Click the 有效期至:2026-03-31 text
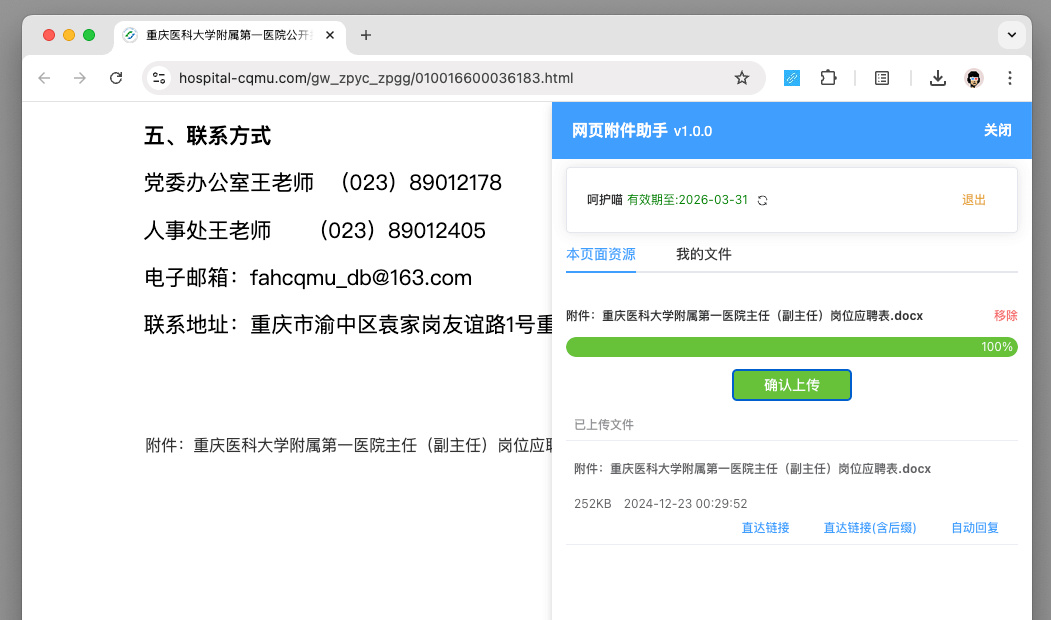The height and width of the screenshot is (620, 1051). (687, 200)
